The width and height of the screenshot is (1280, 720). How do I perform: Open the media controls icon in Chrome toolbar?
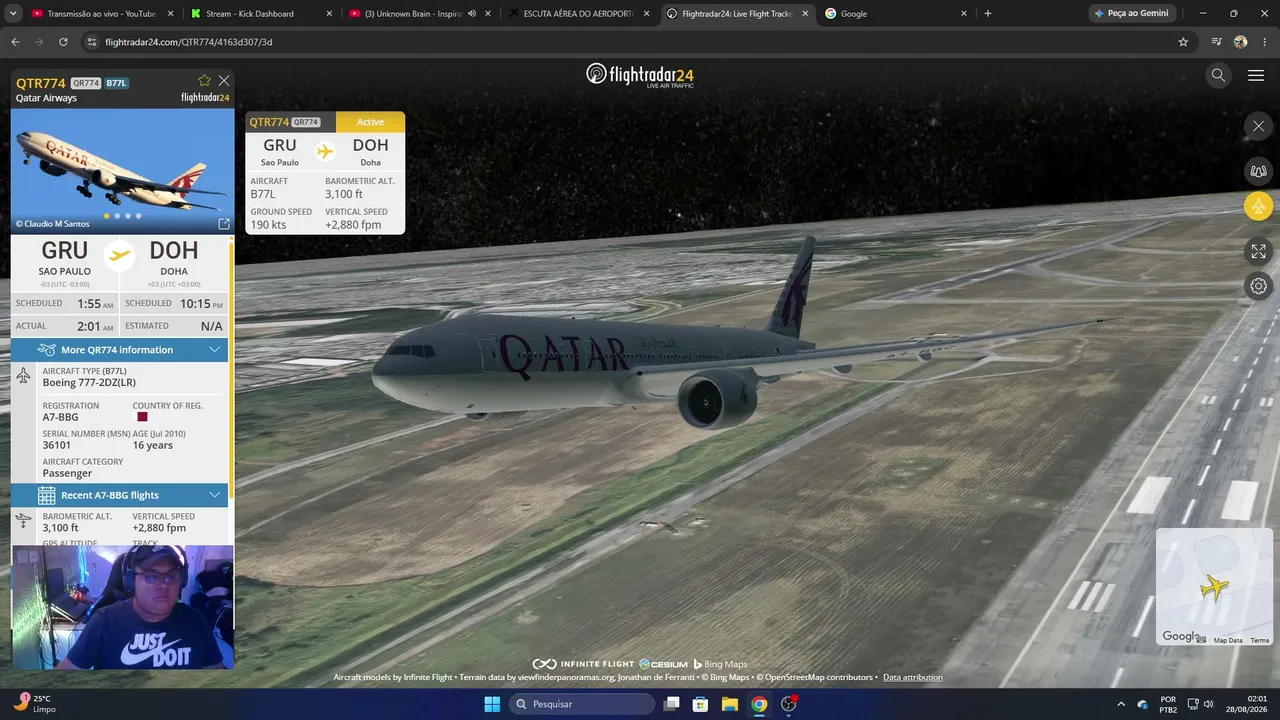(1216, 42)
